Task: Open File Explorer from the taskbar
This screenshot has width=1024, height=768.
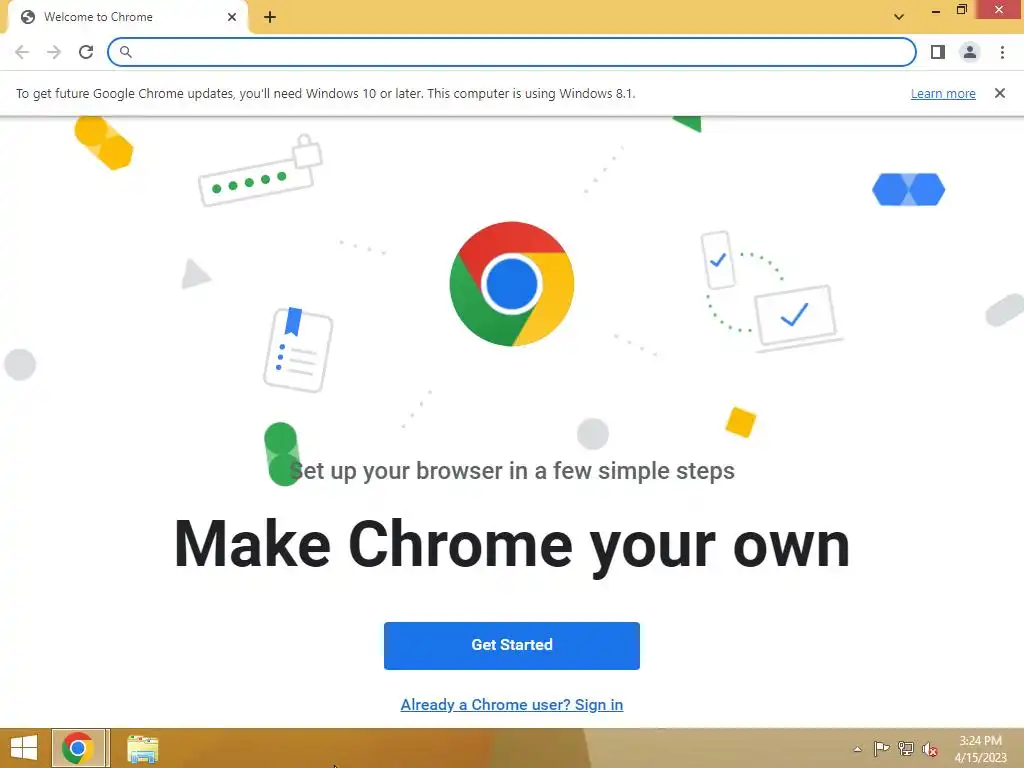Action: coord(142,749)
